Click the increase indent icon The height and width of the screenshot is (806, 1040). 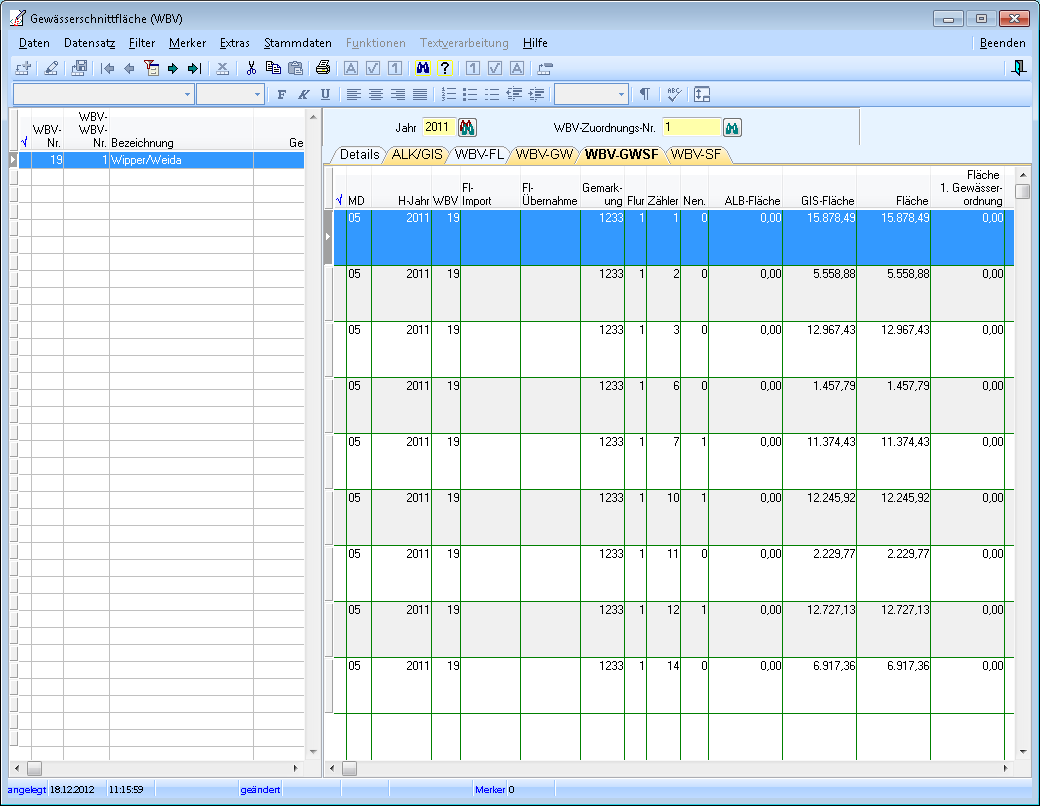(537, 94)
